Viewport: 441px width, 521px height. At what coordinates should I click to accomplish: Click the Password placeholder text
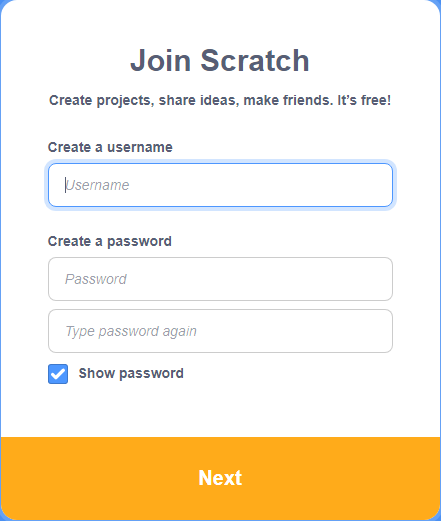(96, 279)
